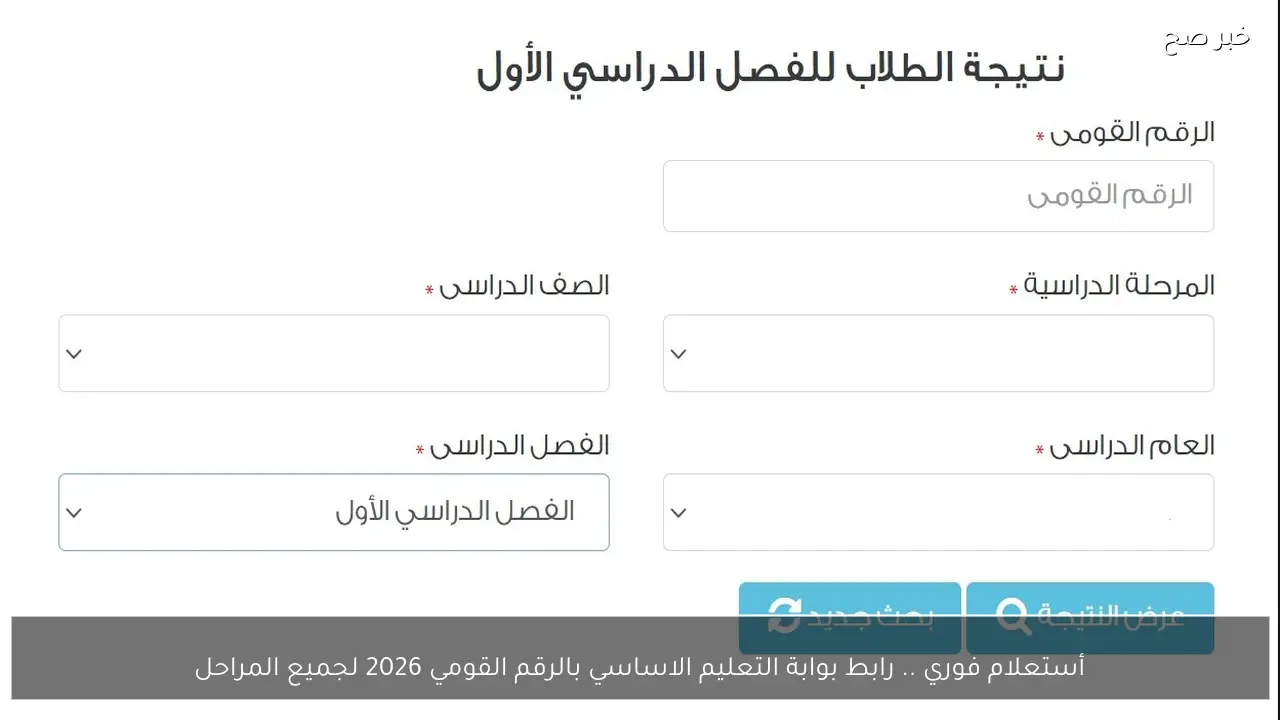Open the المرحلة الدراسية dropdown
1280x720 pixels.
938,353
